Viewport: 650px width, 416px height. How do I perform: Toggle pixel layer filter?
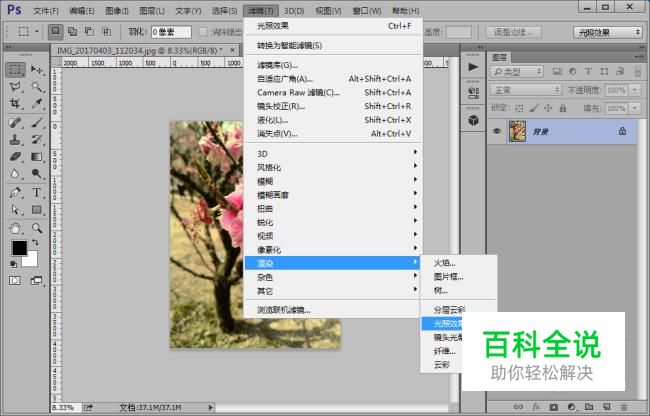point(557,72)
